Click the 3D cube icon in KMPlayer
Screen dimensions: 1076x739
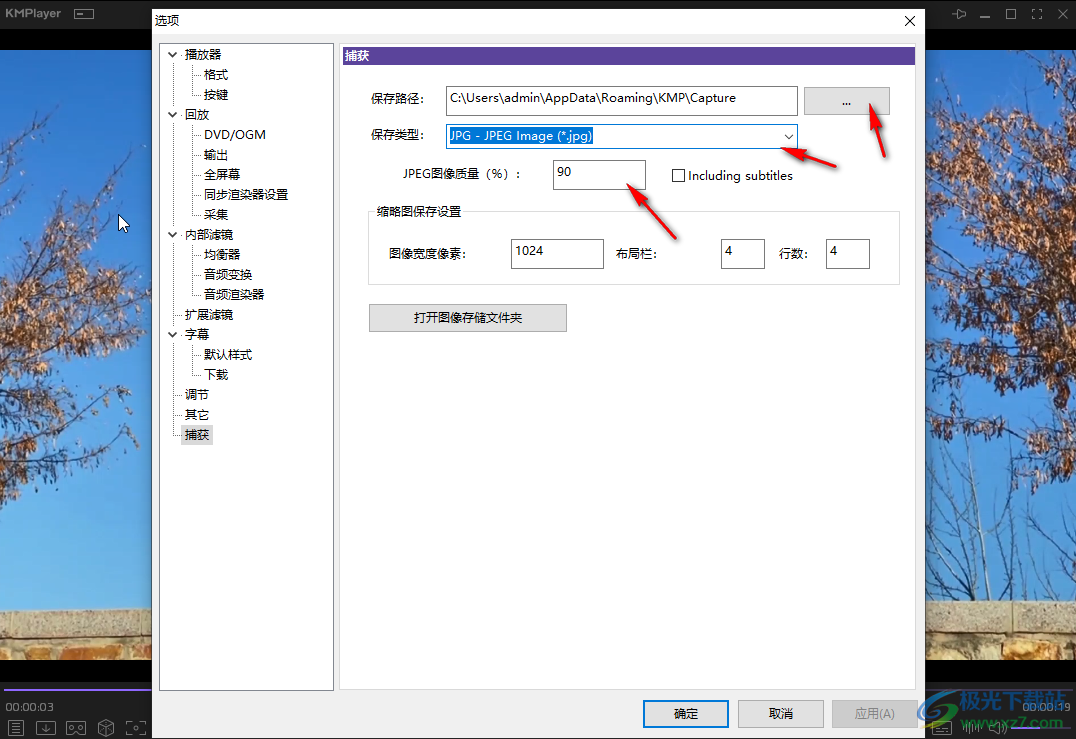(106, 728)
